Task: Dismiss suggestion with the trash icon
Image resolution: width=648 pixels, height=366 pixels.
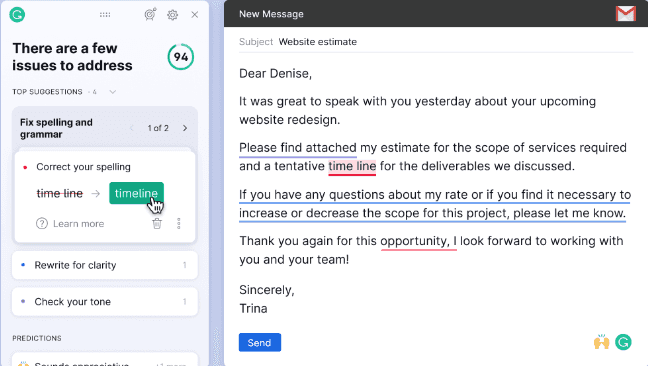Action: click(157, 223)
